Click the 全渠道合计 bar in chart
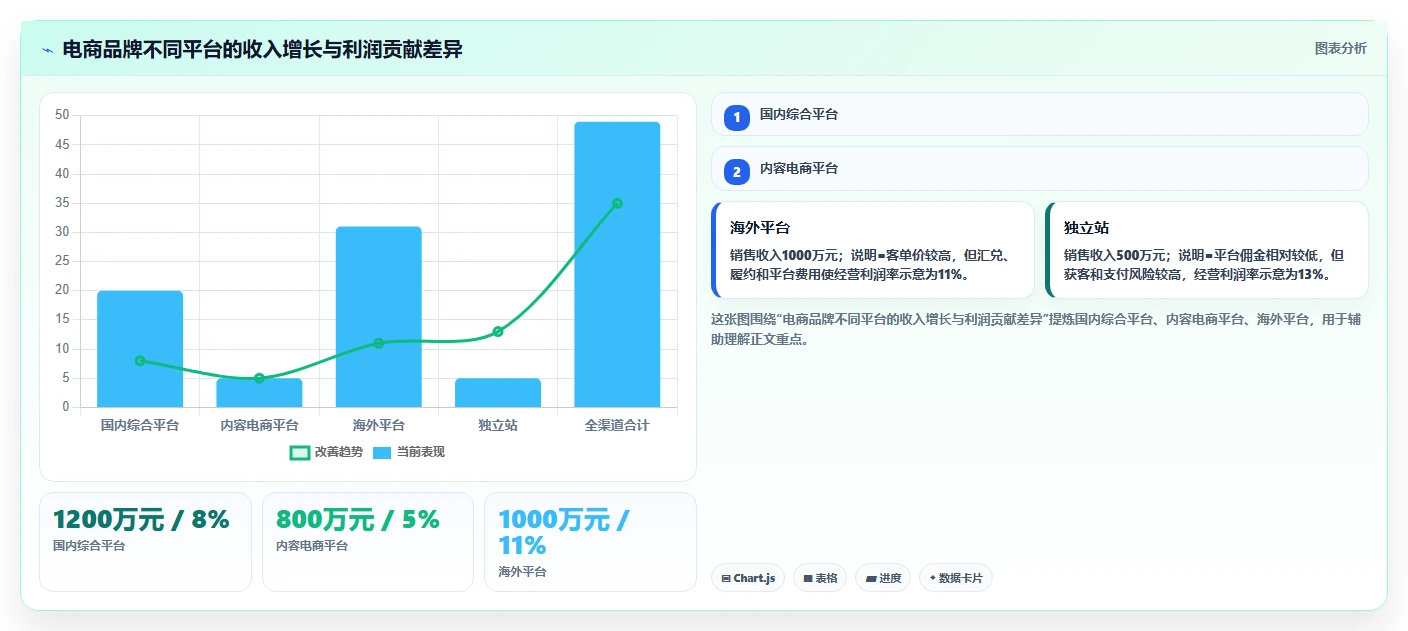1408x631 pixels. click(617, 264)
